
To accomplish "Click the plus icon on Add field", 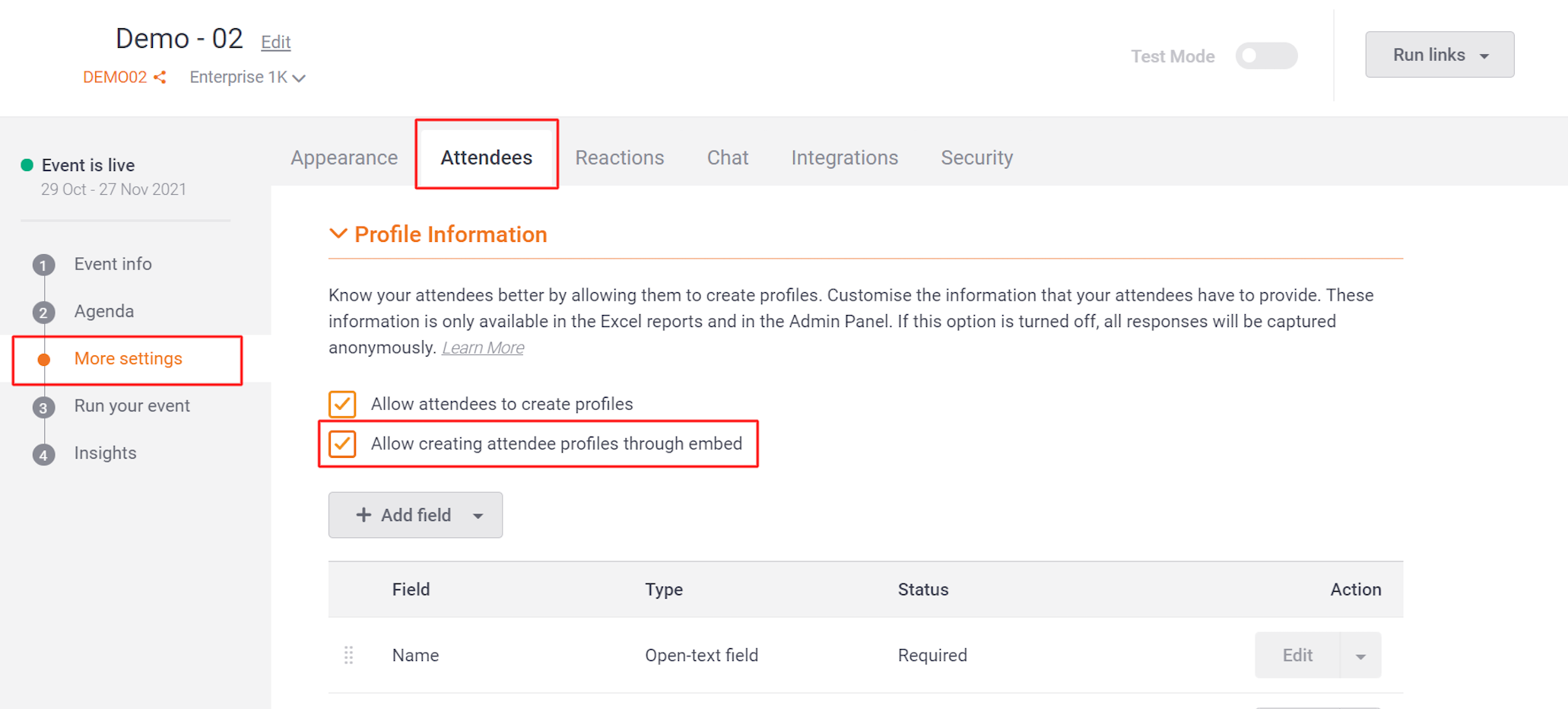I will tap(363, 515).
